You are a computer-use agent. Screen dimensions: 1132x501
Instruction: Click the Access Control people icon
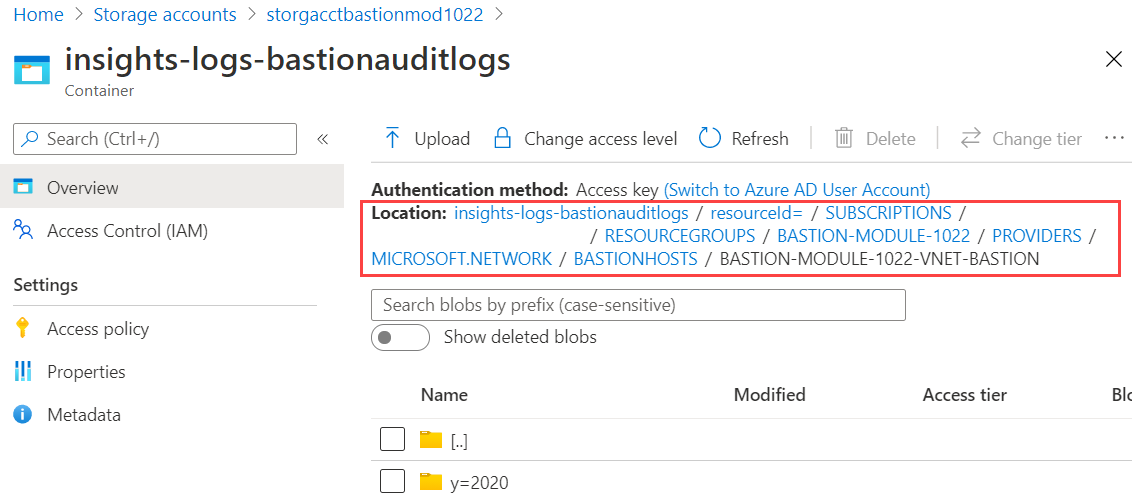23,231
